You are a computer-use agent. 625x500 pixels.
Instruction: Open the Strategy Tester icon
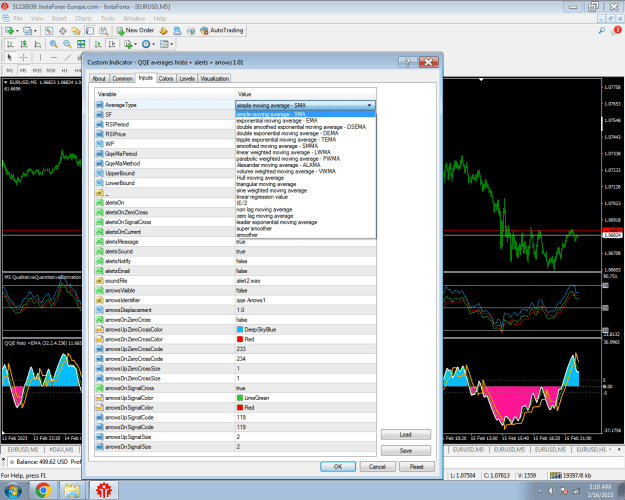103,31
